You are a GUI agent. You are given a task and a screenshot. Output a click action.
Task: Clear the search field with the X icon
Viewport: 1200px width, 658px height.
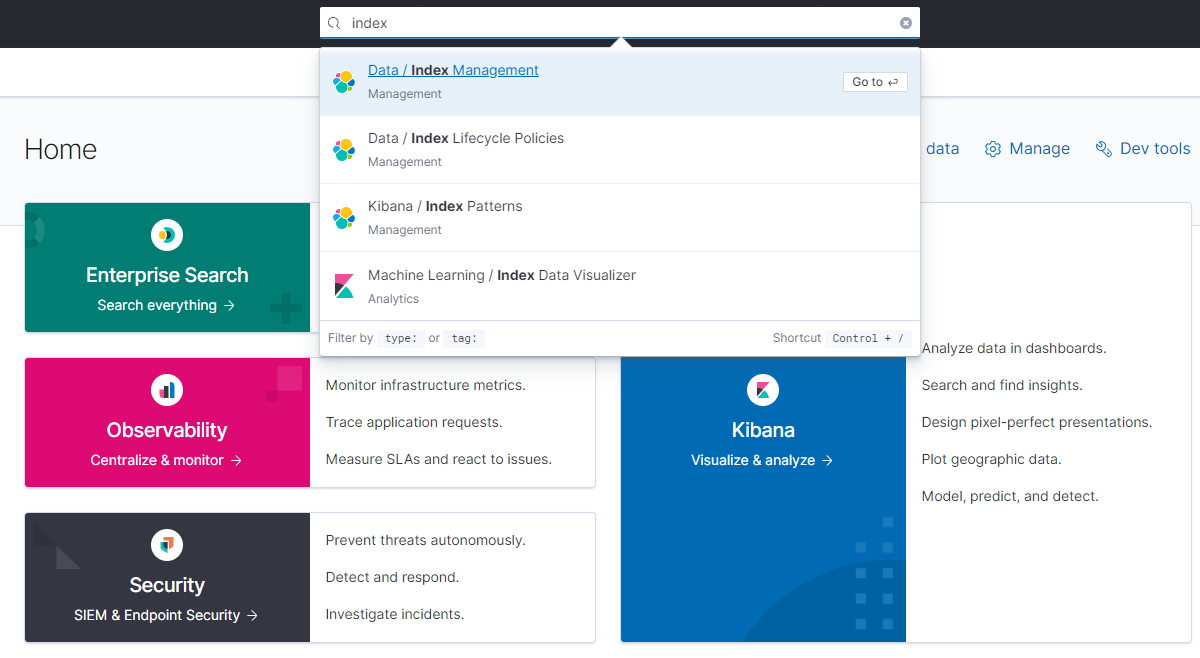(x=905, y=23)
